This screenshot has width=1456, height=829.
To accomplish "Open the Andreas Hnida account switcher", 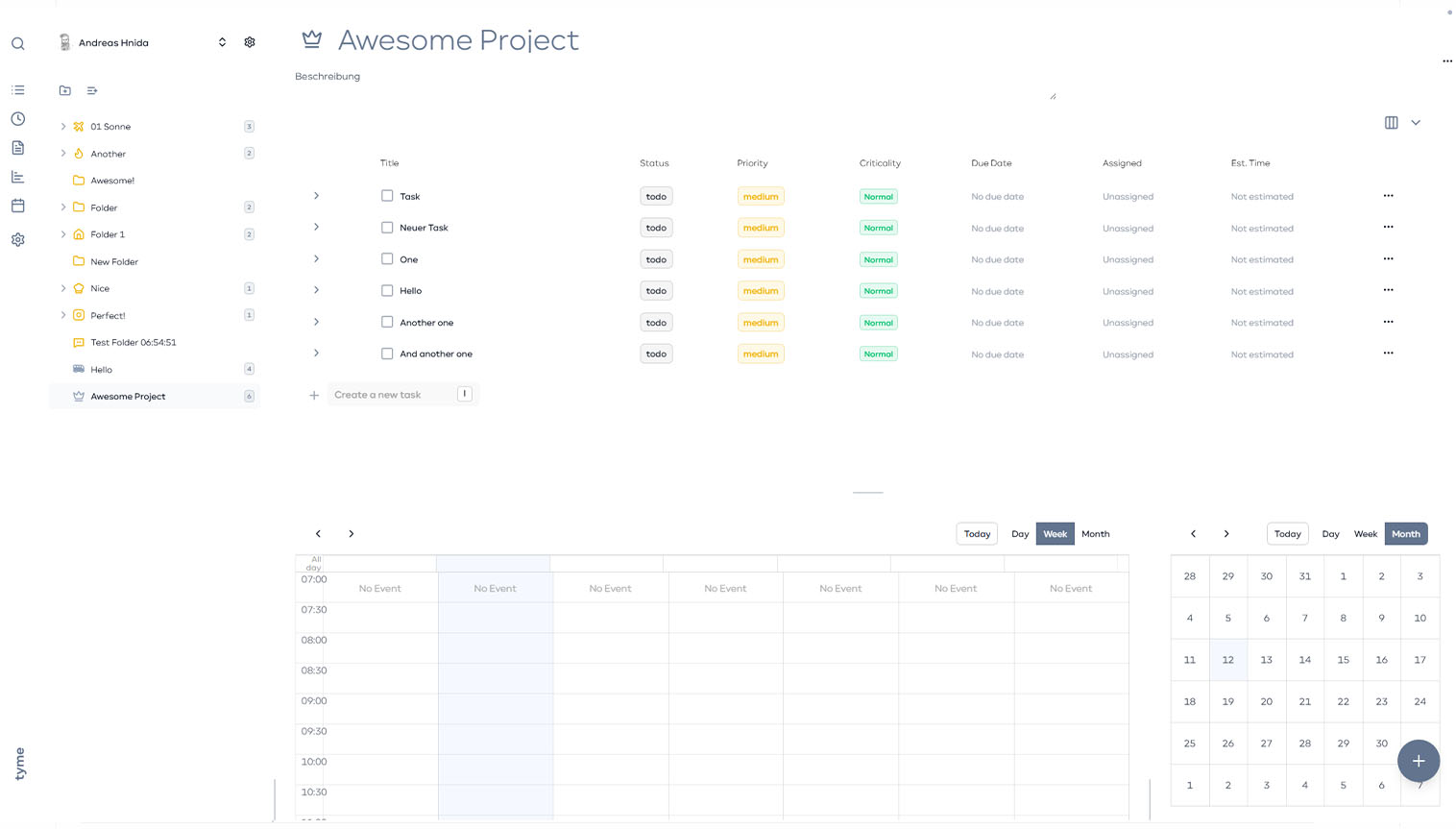I will (222, 42).
